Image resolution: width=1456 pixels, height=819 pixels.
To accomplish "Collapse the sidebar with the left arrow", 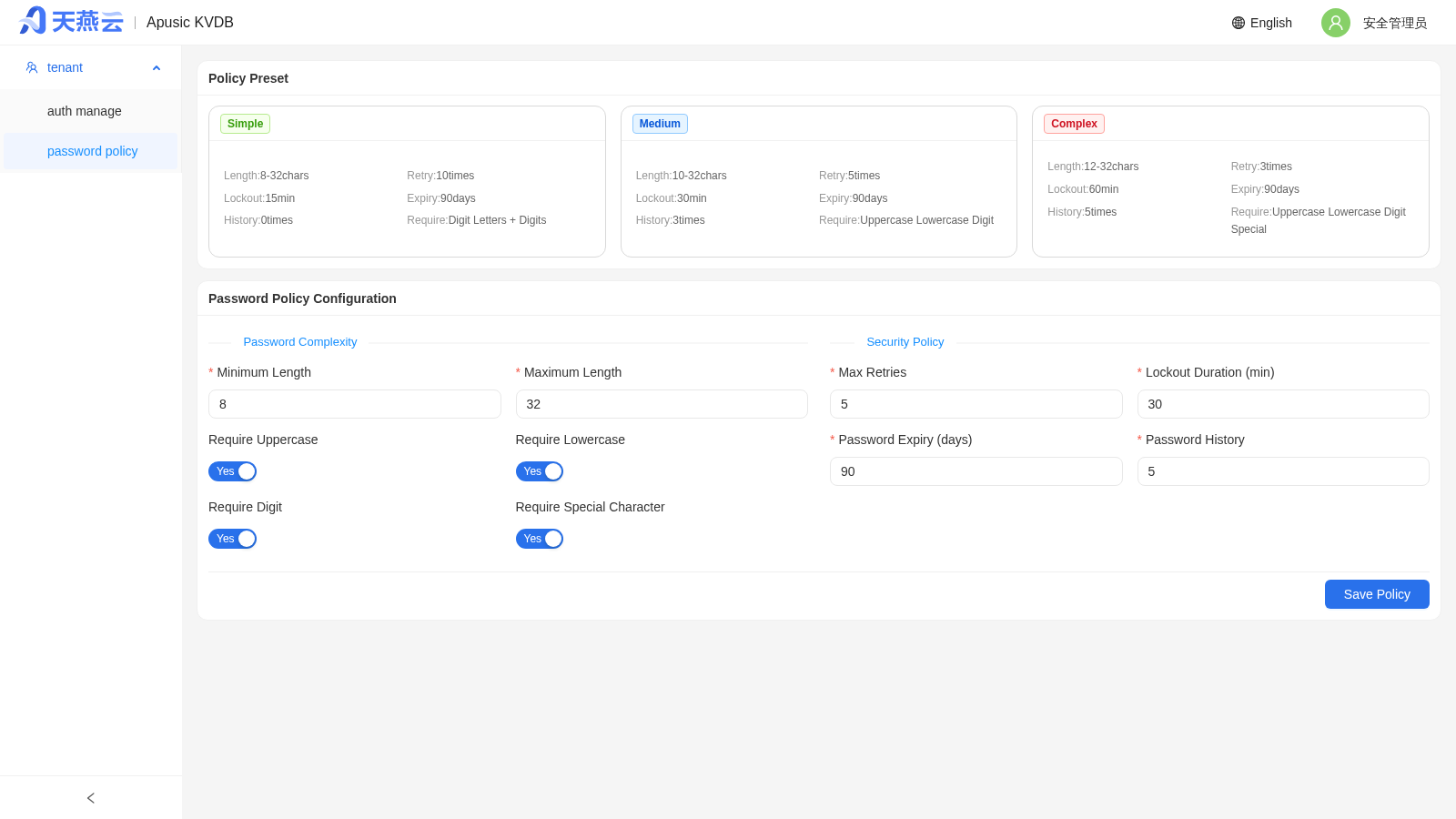I will [x=91, y=798].
